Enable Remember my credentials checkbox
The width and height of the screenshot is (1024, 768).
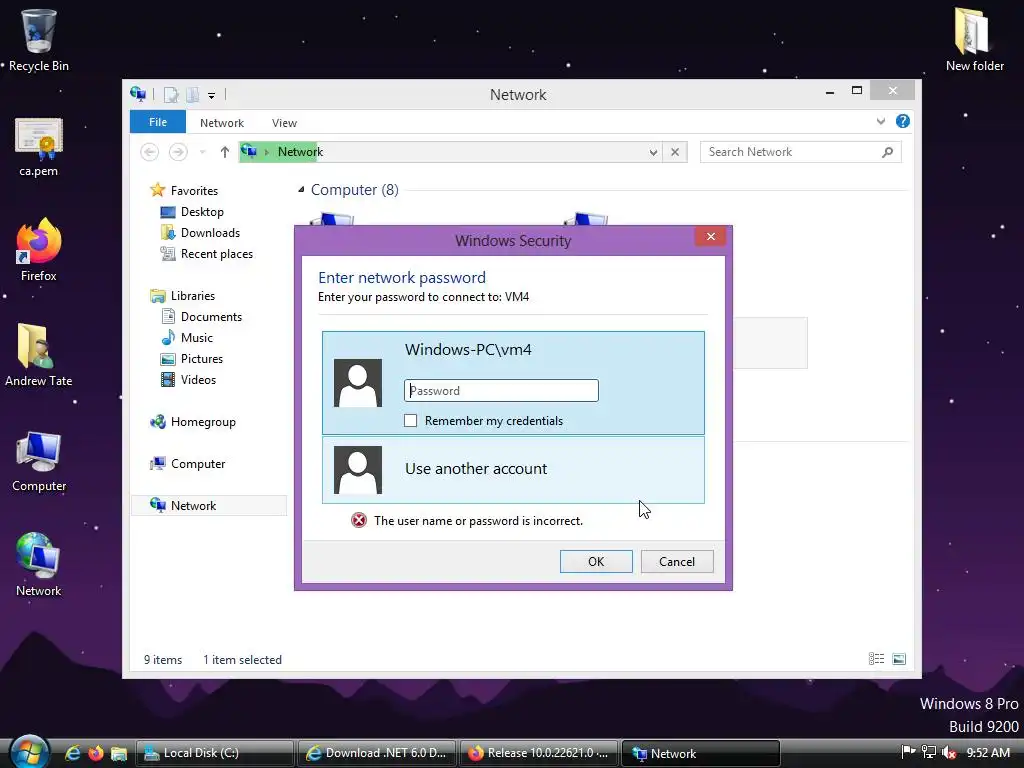pos(410,421)
